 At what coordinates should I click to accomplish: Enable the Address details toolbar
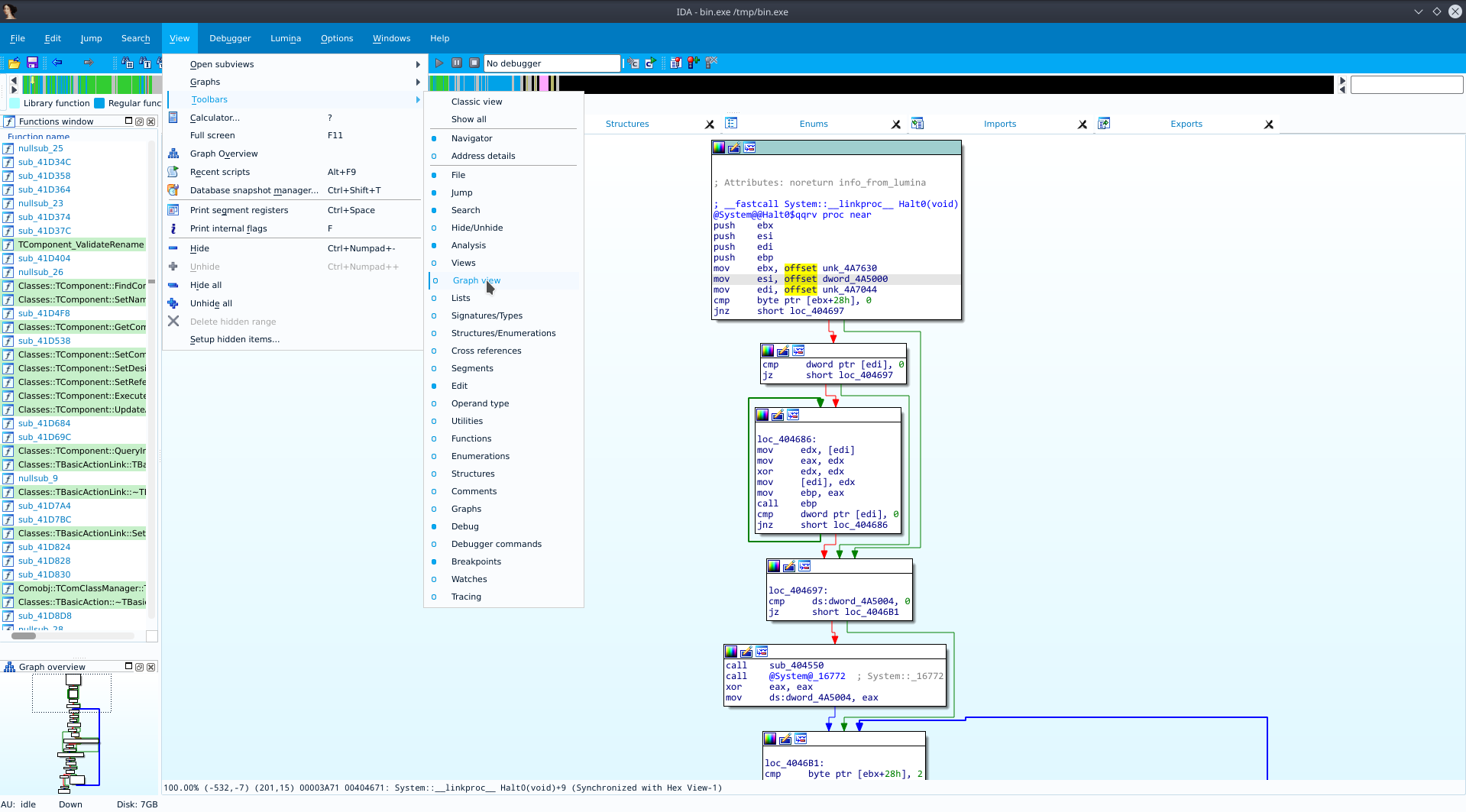[503, 156]
